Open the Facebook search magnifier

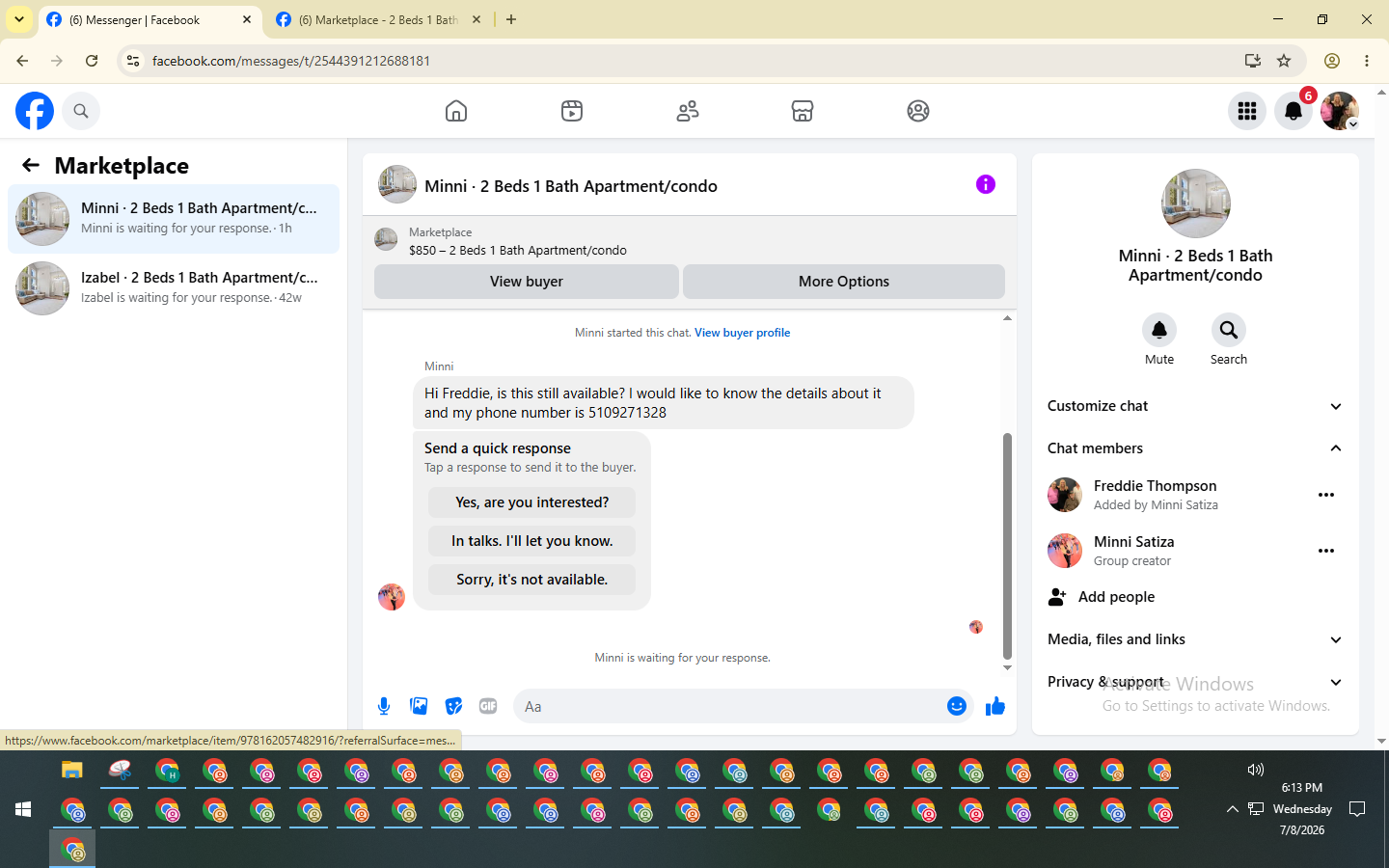(x=81, y=111)
